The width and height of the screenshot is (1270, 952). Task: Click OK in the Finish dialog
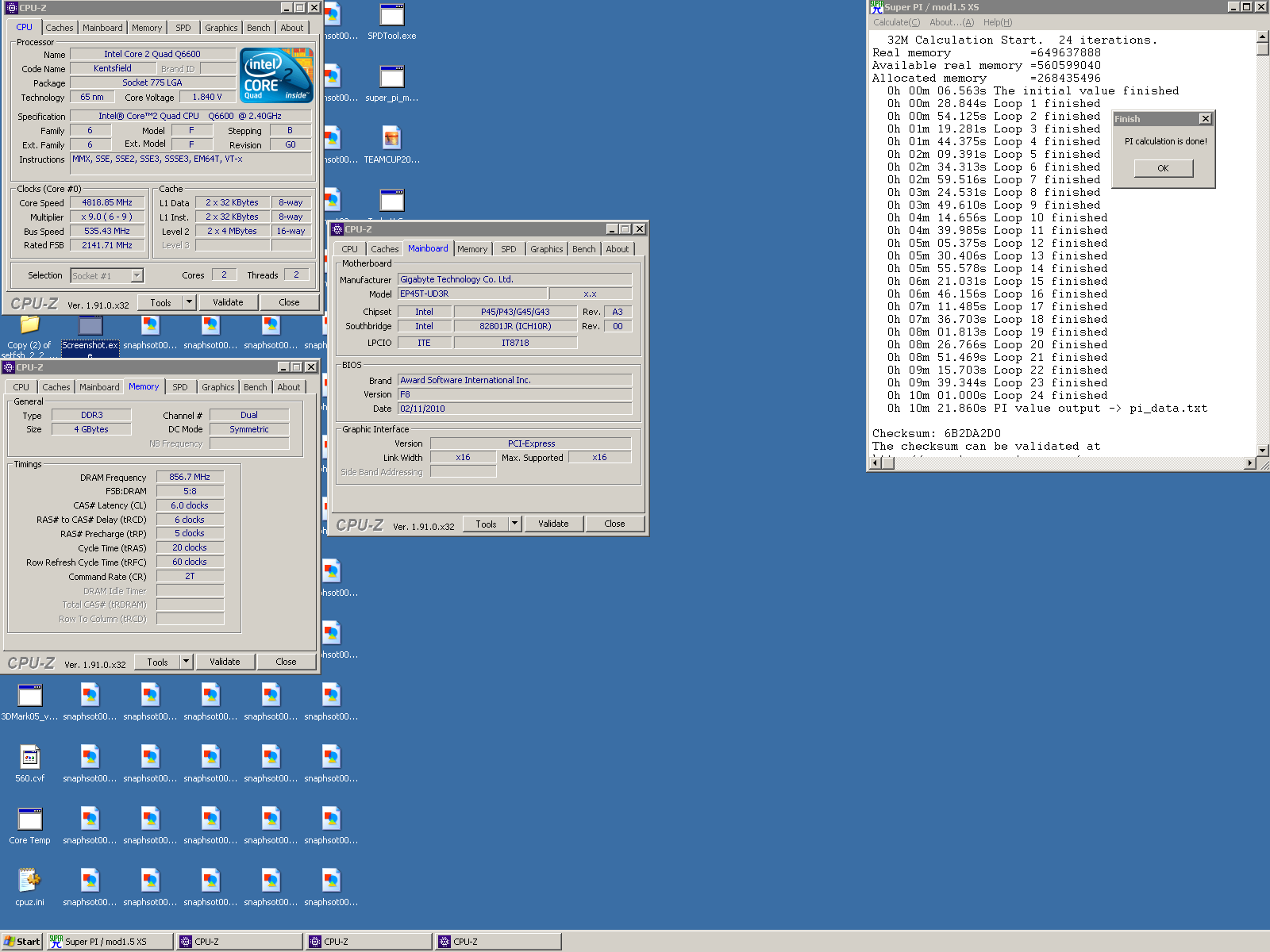click(1163, 168)
